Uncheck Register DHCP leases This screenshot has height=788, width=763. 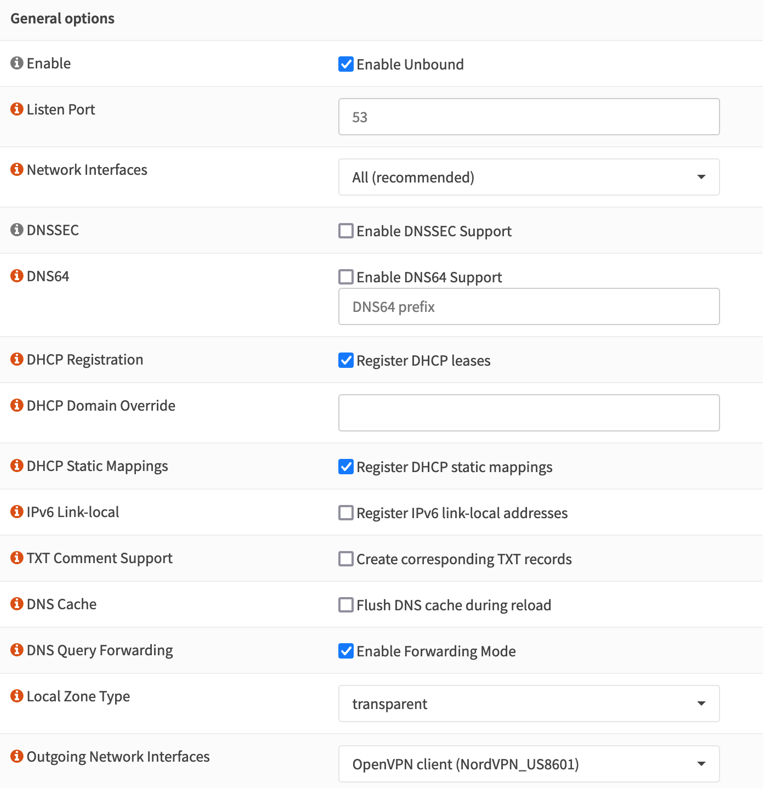click(346, 360)
